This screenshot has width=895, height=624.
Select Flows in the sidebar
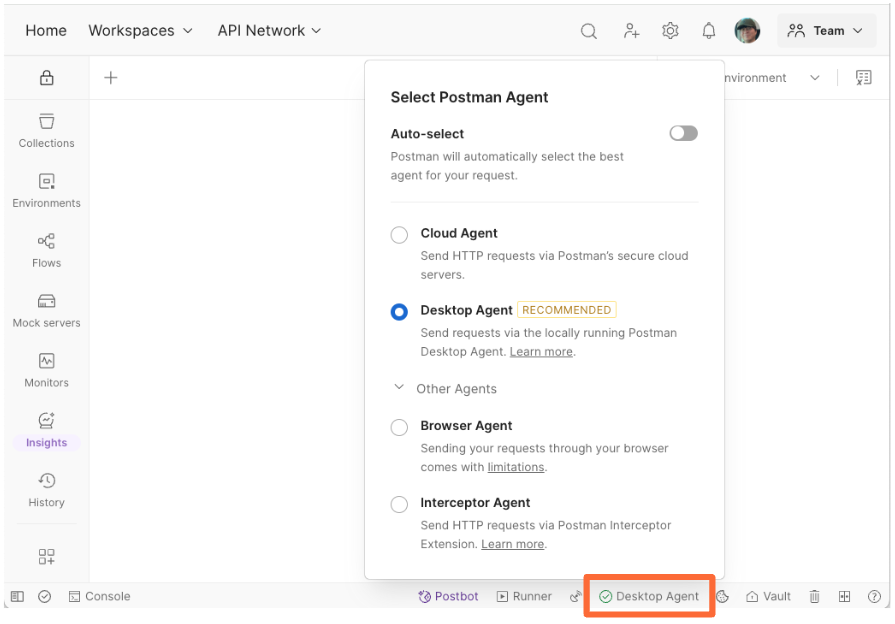45,251
